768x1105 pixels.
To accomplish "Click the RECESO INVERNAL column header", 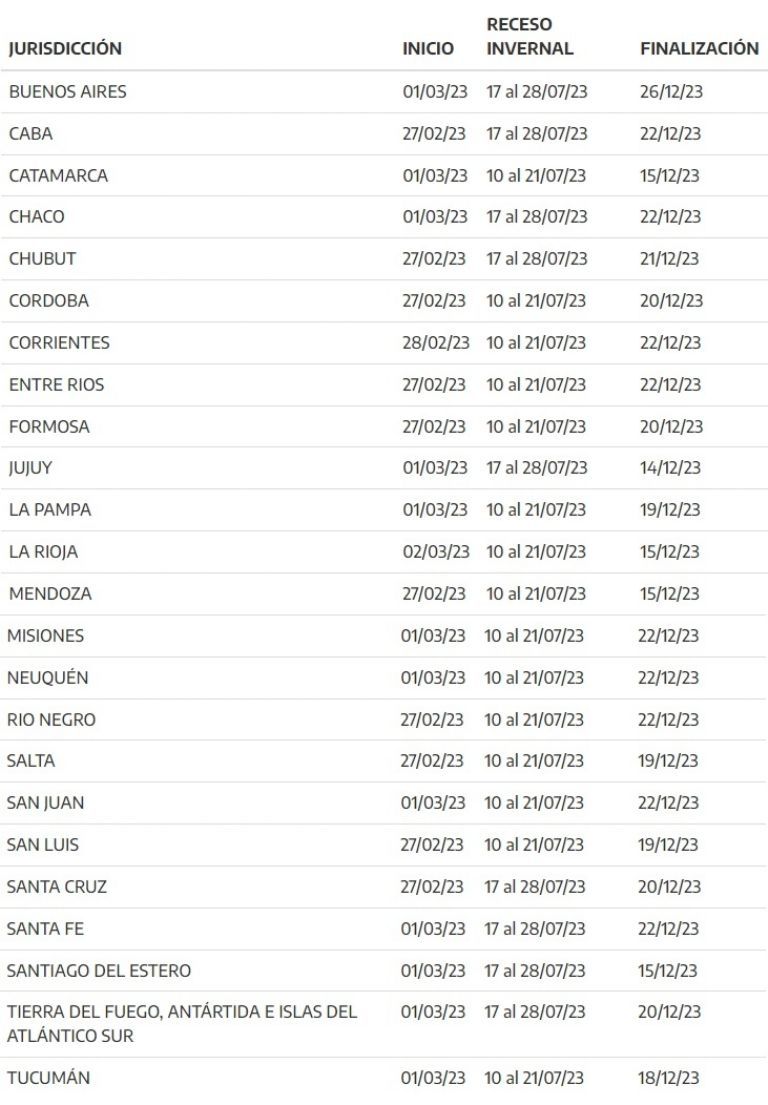I will click(530, 36).
